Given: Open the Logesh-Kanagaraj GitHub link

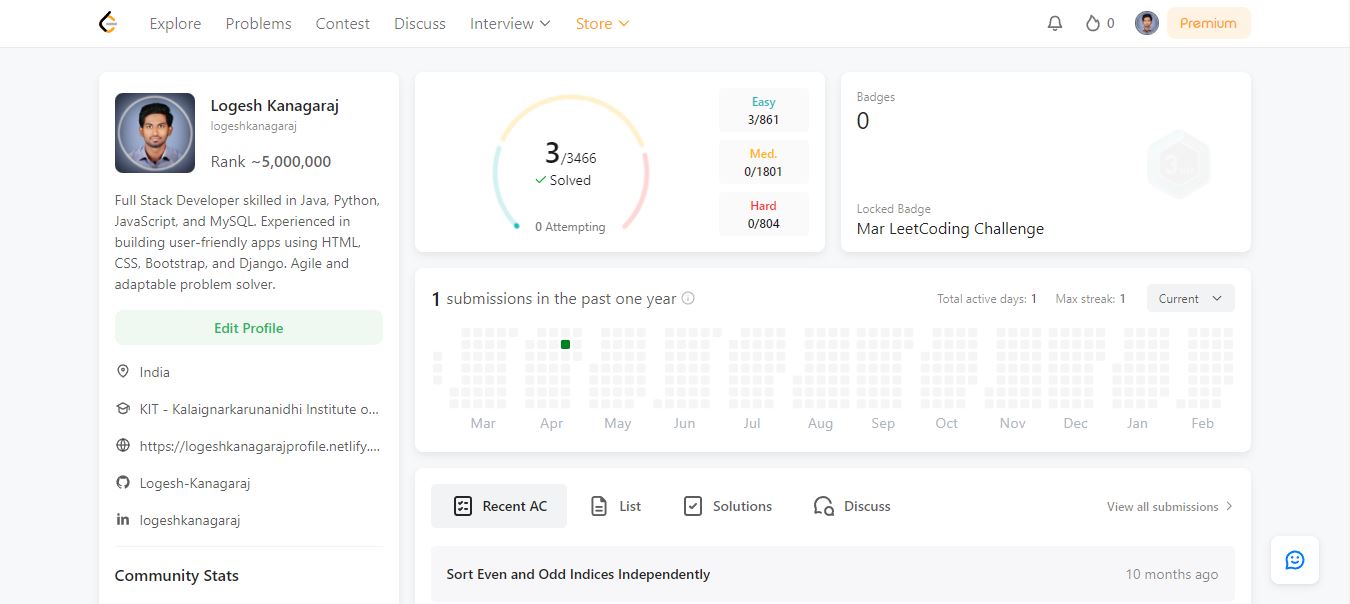Looking at the screenshot, I should pyautogui.click(x=195, y=483).
